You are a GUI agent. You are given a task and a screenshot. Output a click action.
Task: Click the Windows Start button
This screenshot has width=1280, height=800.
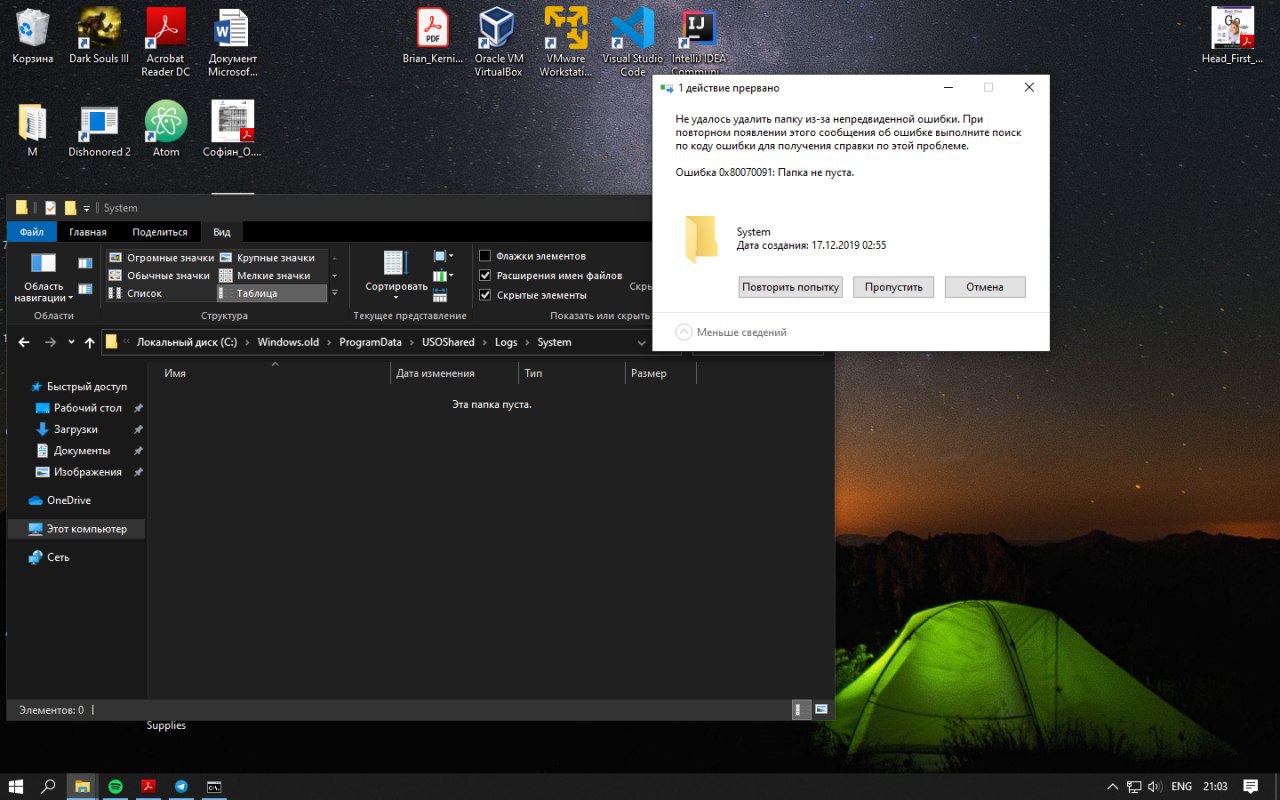point(16,787)
